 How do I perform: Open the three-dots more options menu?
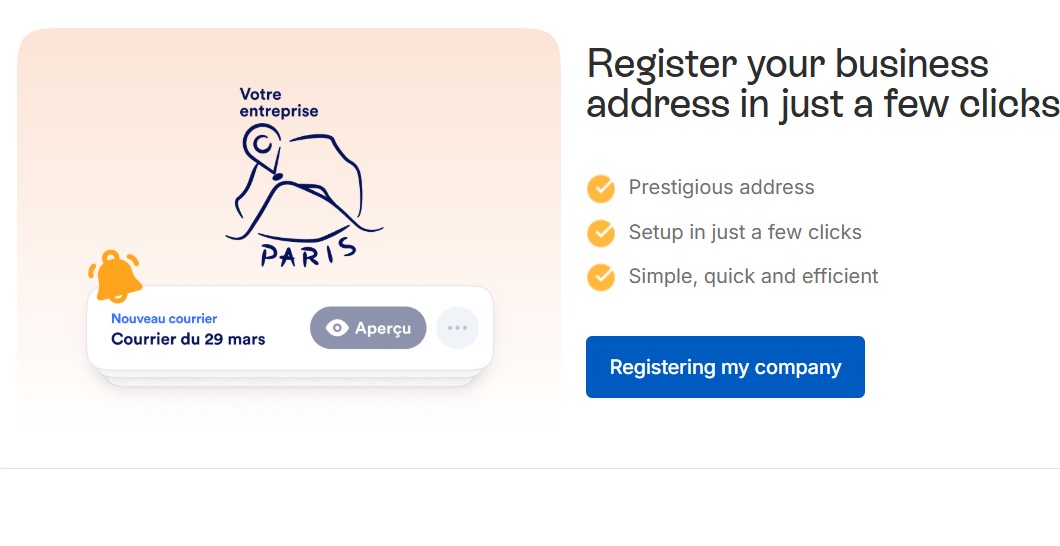click(457, 328)
